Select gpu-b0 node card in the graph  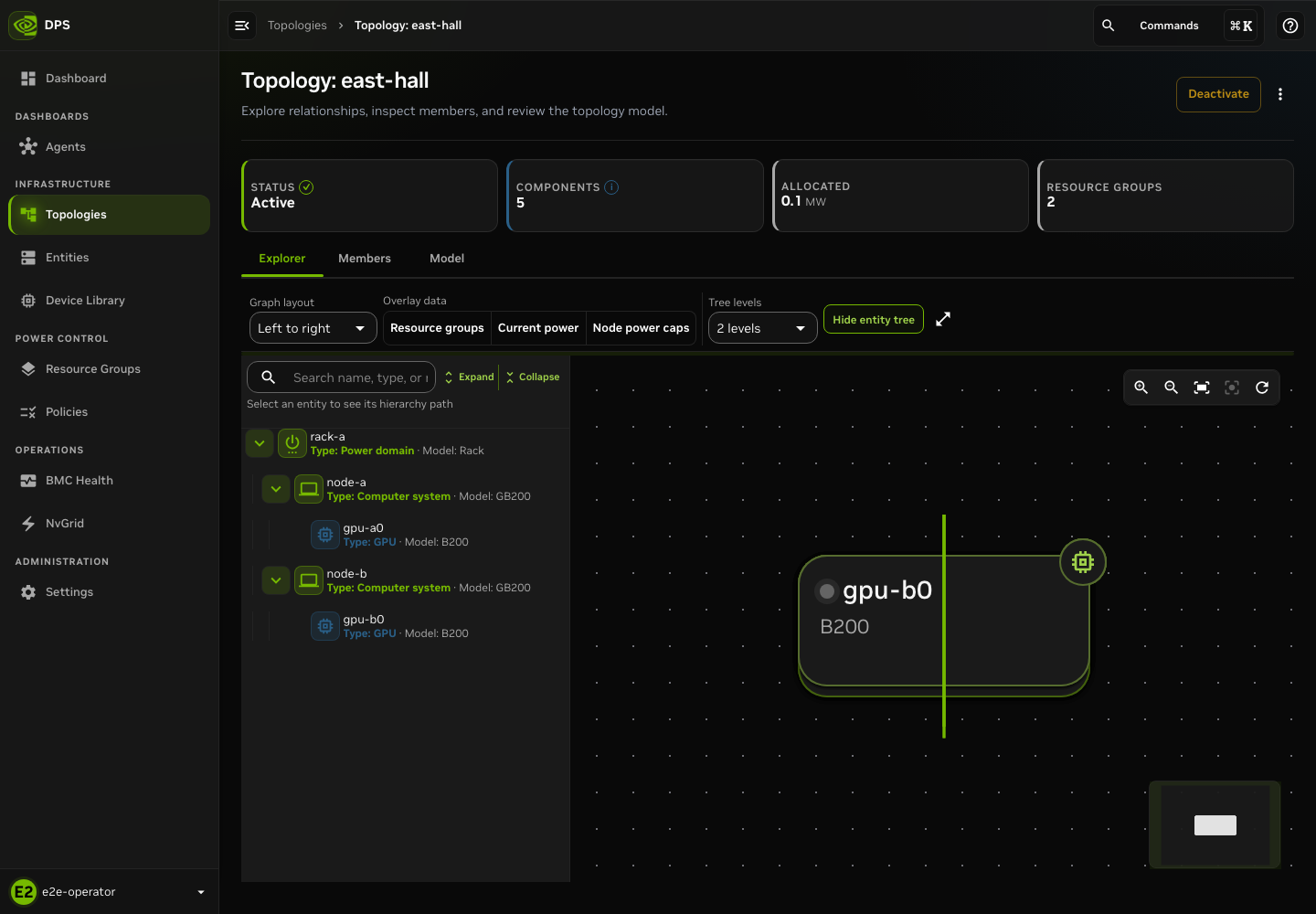click(x=944, y=622)
